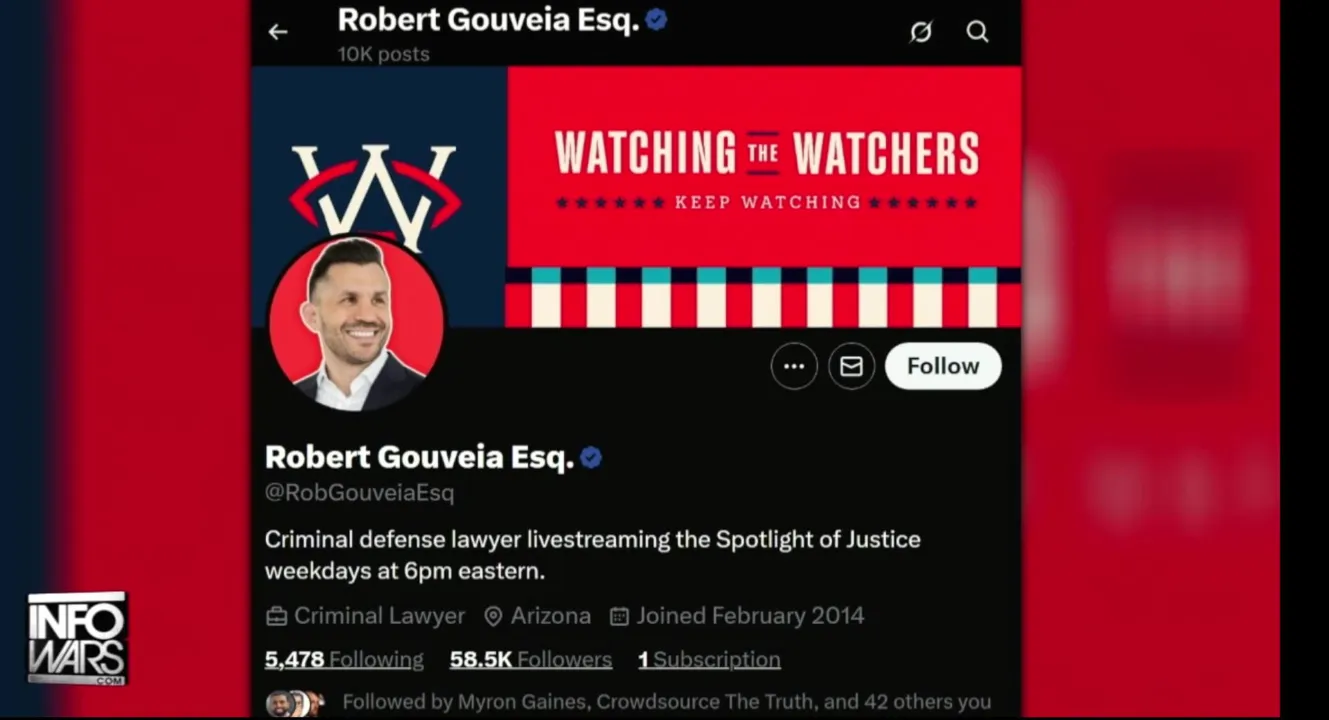The height and width of the screenshot is (720, 1329).
Task: View the 5,478 Following list
Action: click(x=344, y=660)
